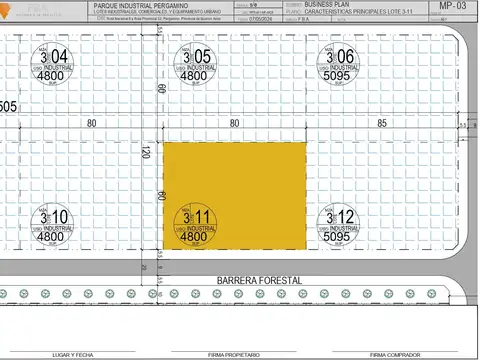Click lot marker circle 3 06
The image size is (480, 360).
click(x=338, y=64)
